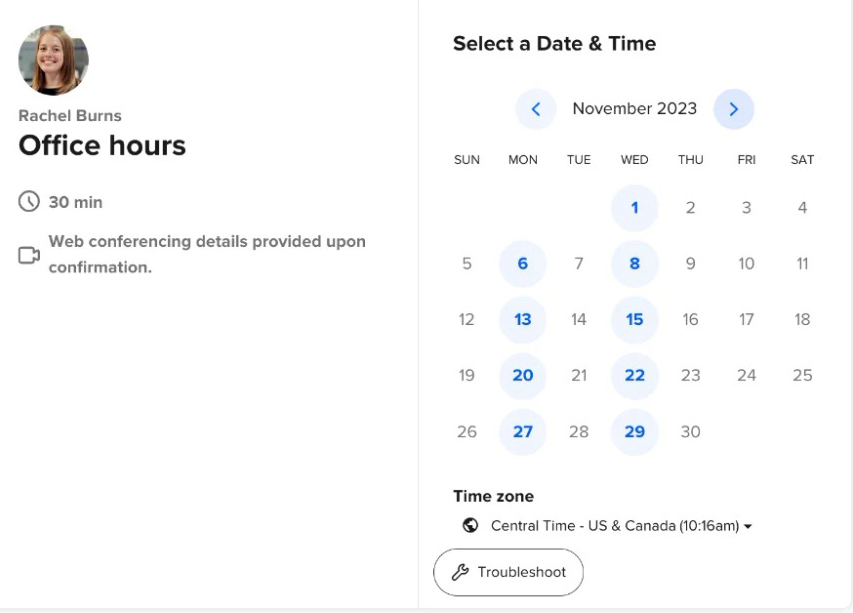Viewport: 853px width, 613px height.
Task: Select November 13 date
Action: pos(523,321)
